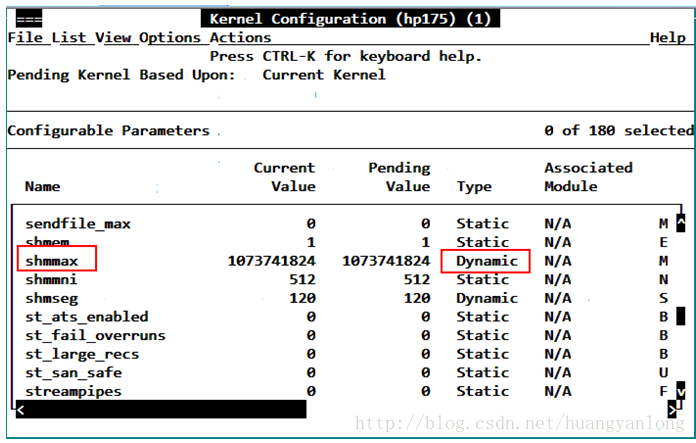Click the vertical scrollbar down arrow
Image resolution: width=696 pixels, height=443 pixels.
click(680, 391)
